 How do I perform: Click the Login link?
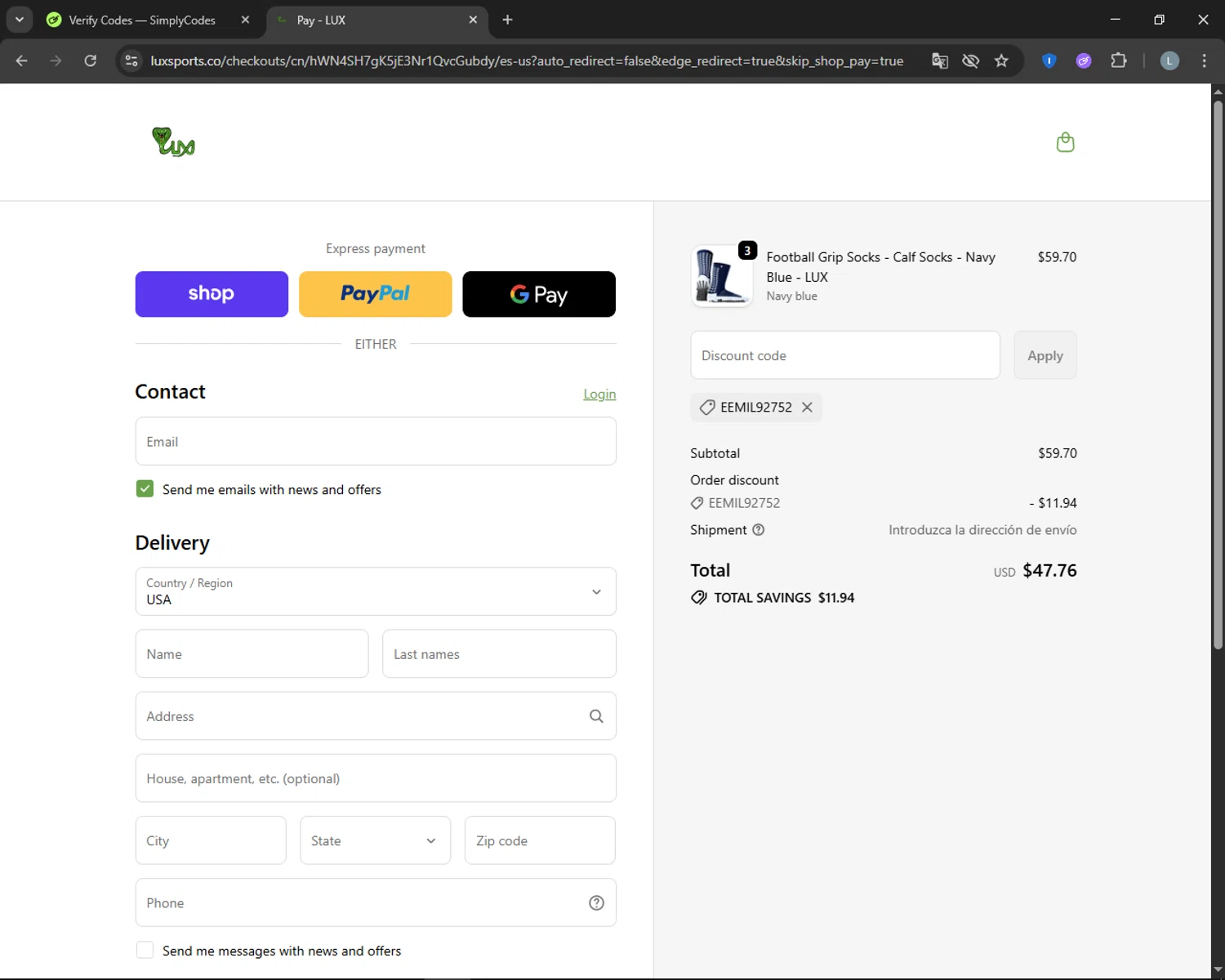point(599,394)
